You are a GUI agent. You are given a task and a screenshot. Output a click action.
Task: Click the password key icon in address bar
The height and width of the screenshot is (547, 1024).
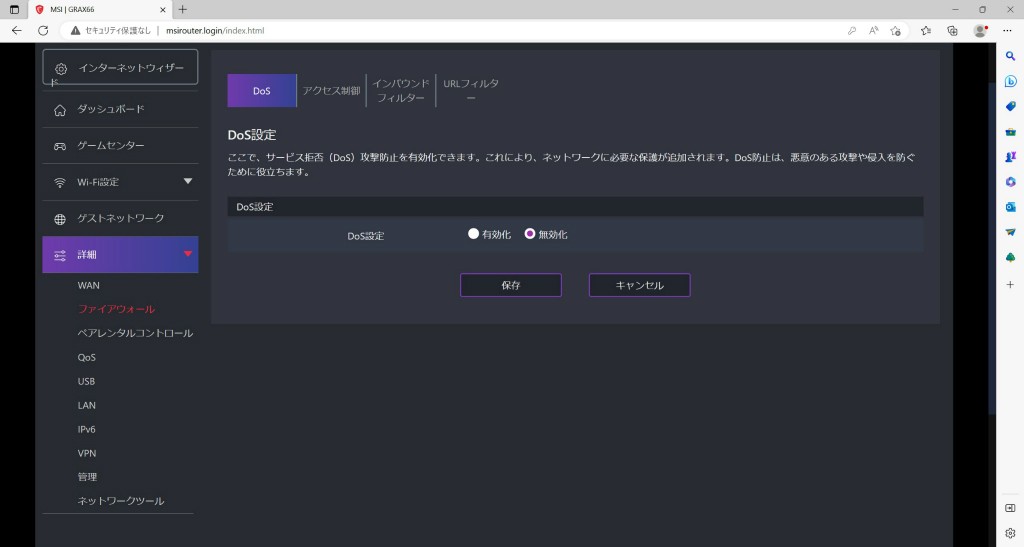click(x=852, y=31)
